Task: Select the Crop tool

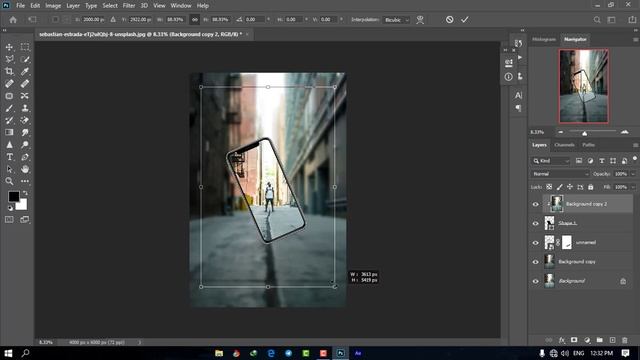Action: coord(9,71)
